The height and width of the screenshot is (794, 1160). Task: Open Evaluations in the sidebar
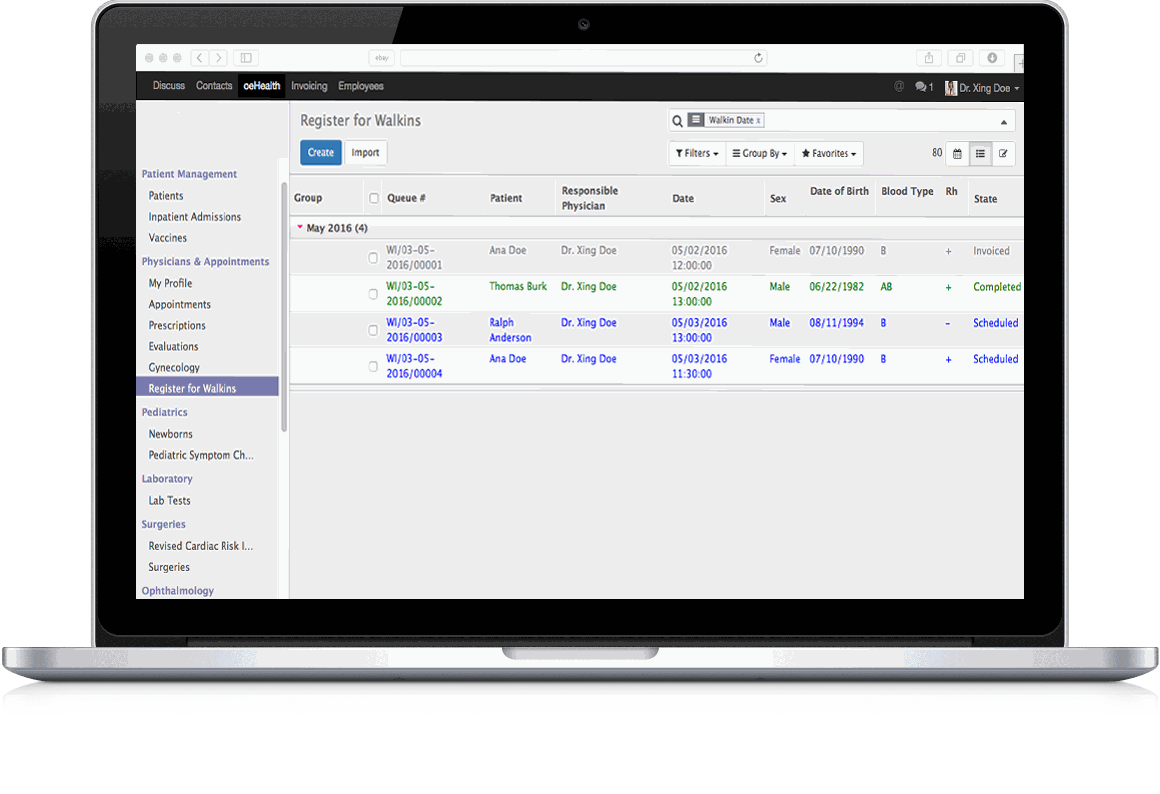tap(173, 346)
